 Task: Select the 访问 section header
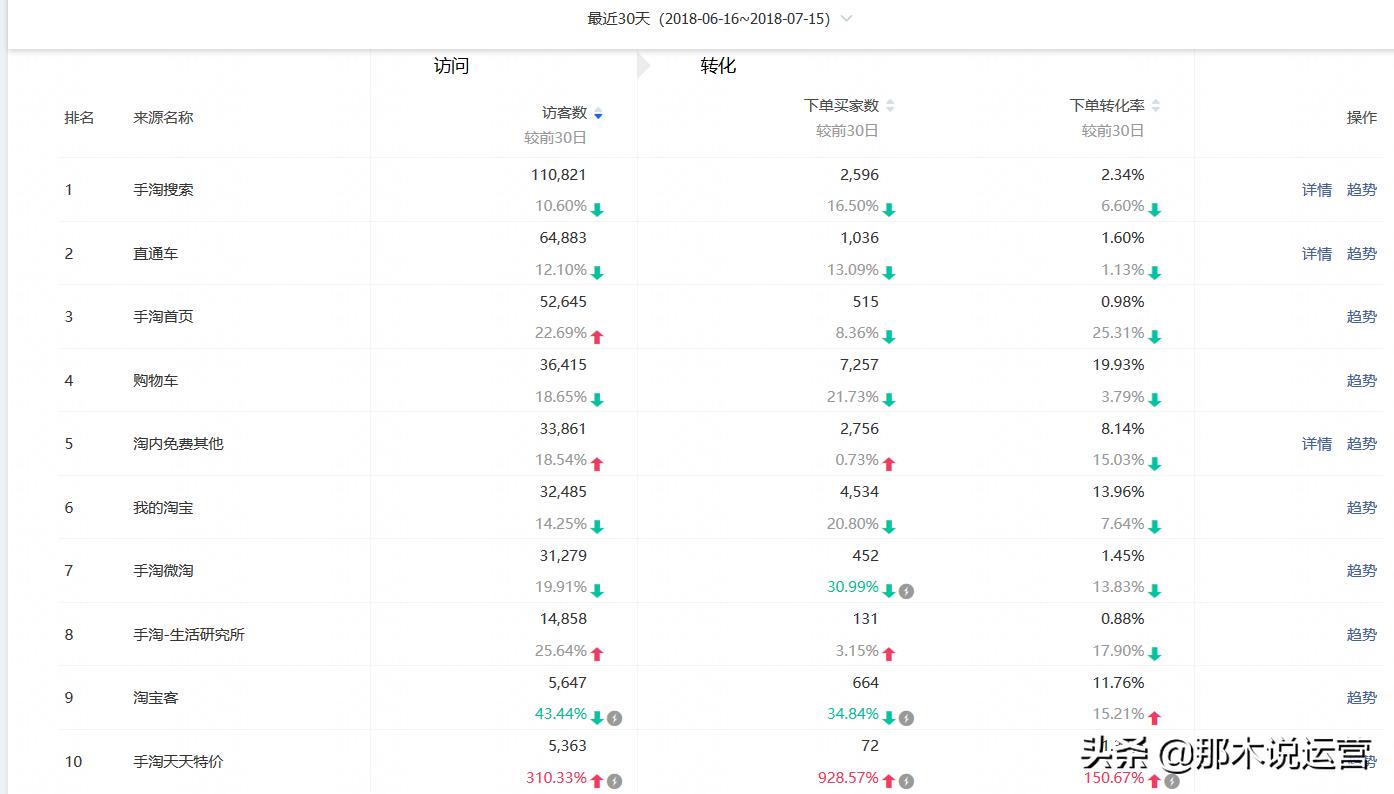click(451, 66)
